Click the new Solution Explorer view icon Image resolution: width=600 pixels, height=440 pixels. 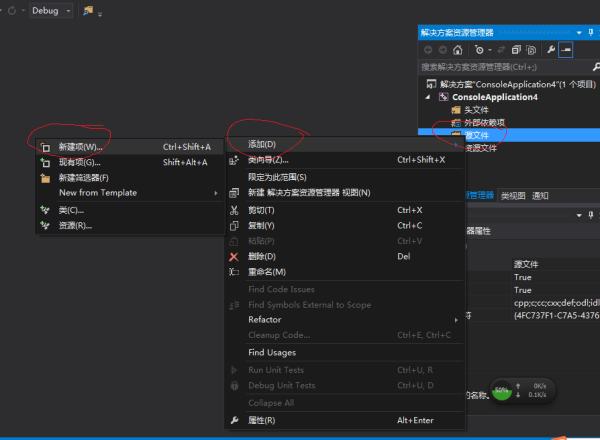click(x=234, y=193)
